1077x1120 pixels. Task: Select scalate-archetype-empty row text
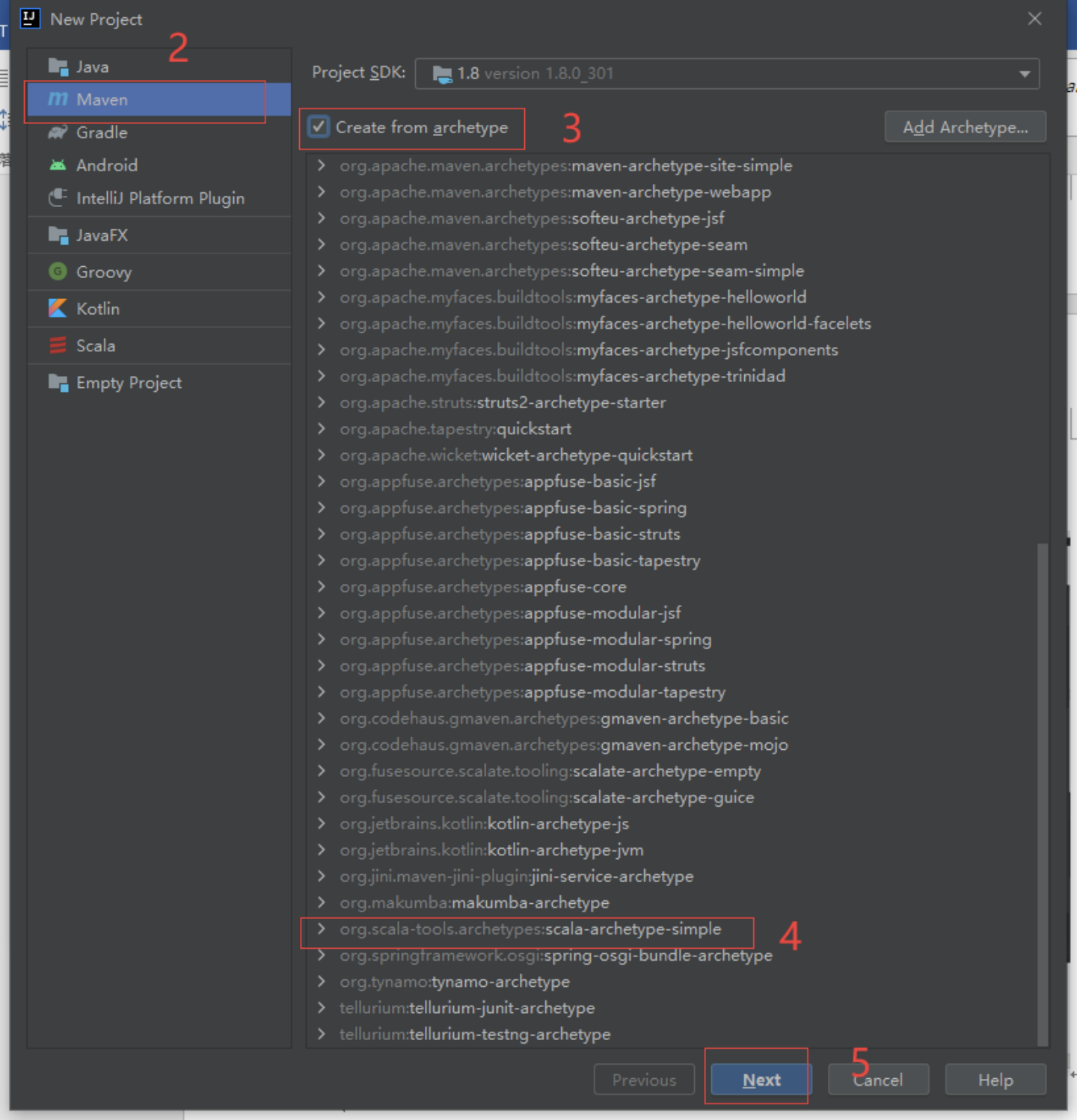550,771
